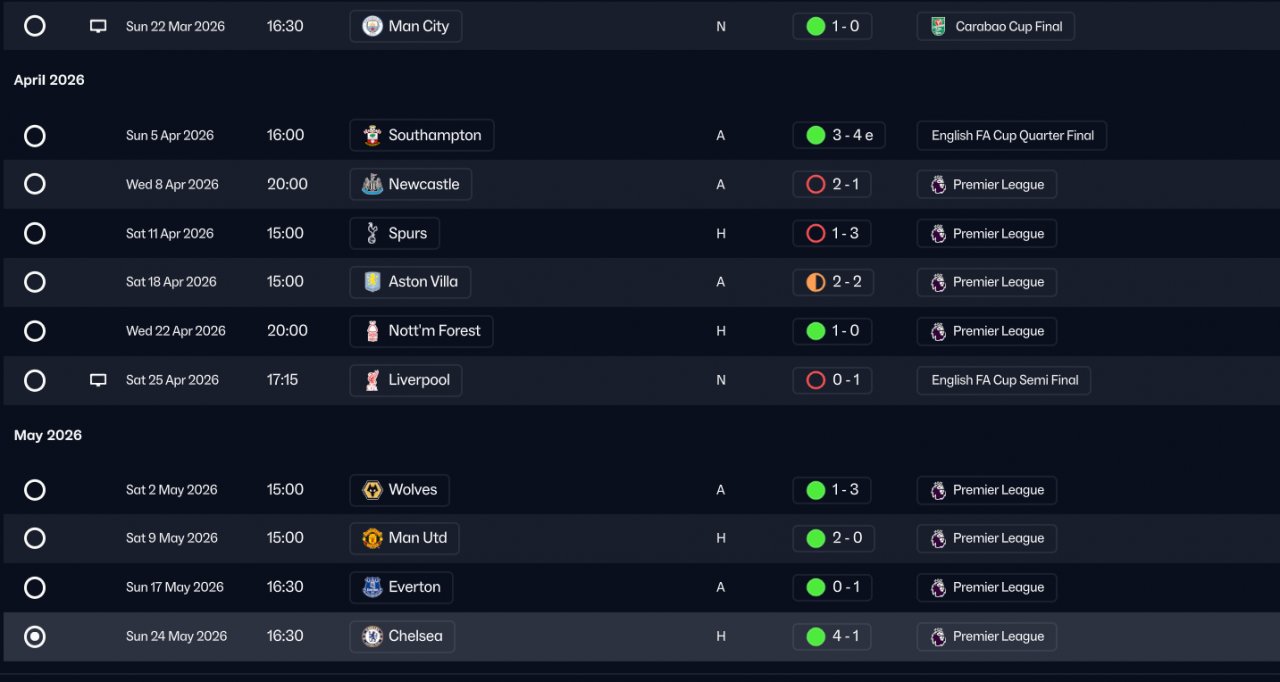The height and width of the screenshot is (682, 1280).
Task: Collapse the April 2026 month section
Action: pos(49,80)
